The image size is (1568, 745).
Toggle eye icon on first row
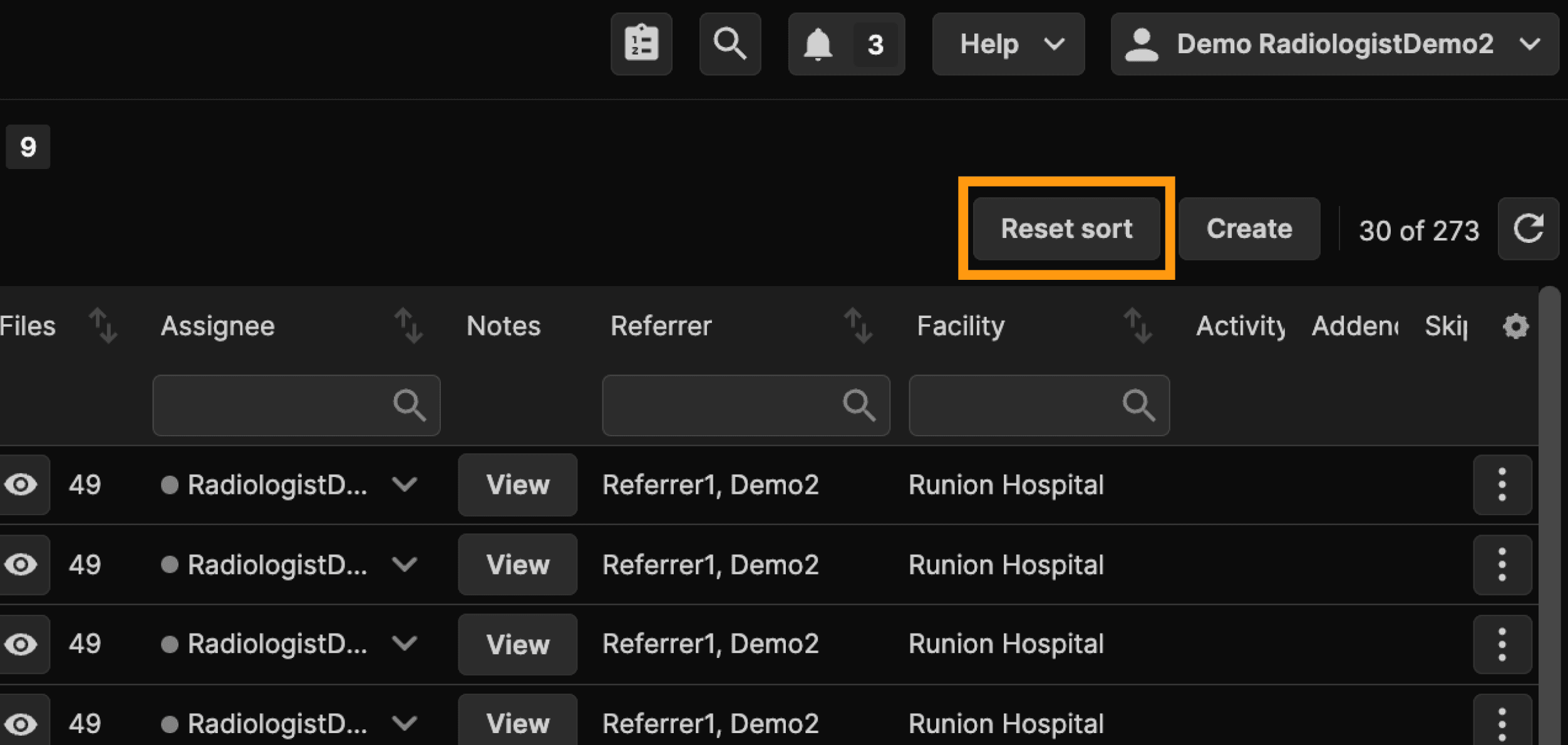21,485
